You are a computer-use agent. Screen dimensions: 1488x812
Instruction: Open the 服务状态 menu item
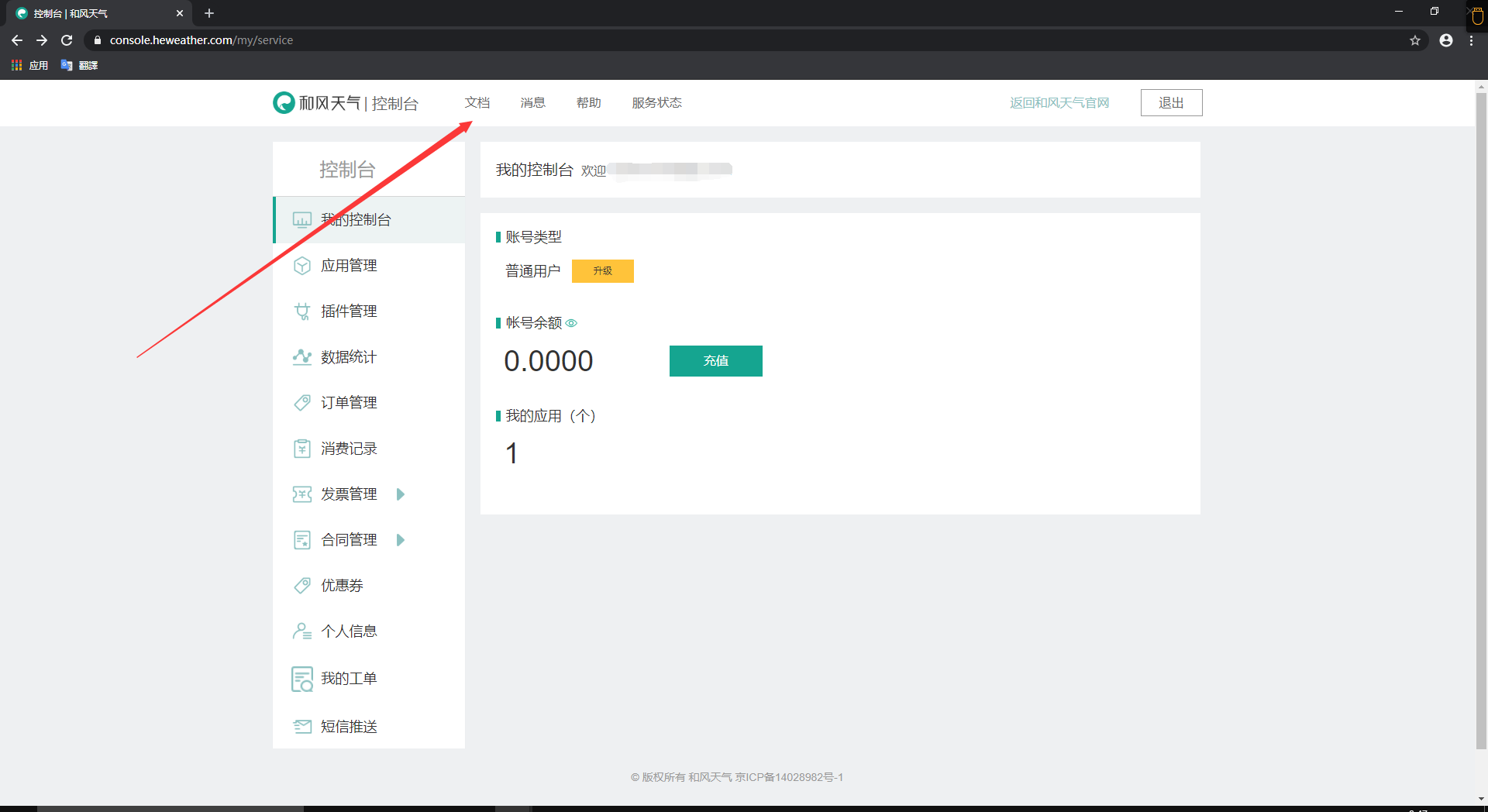(x=657, y=103)
